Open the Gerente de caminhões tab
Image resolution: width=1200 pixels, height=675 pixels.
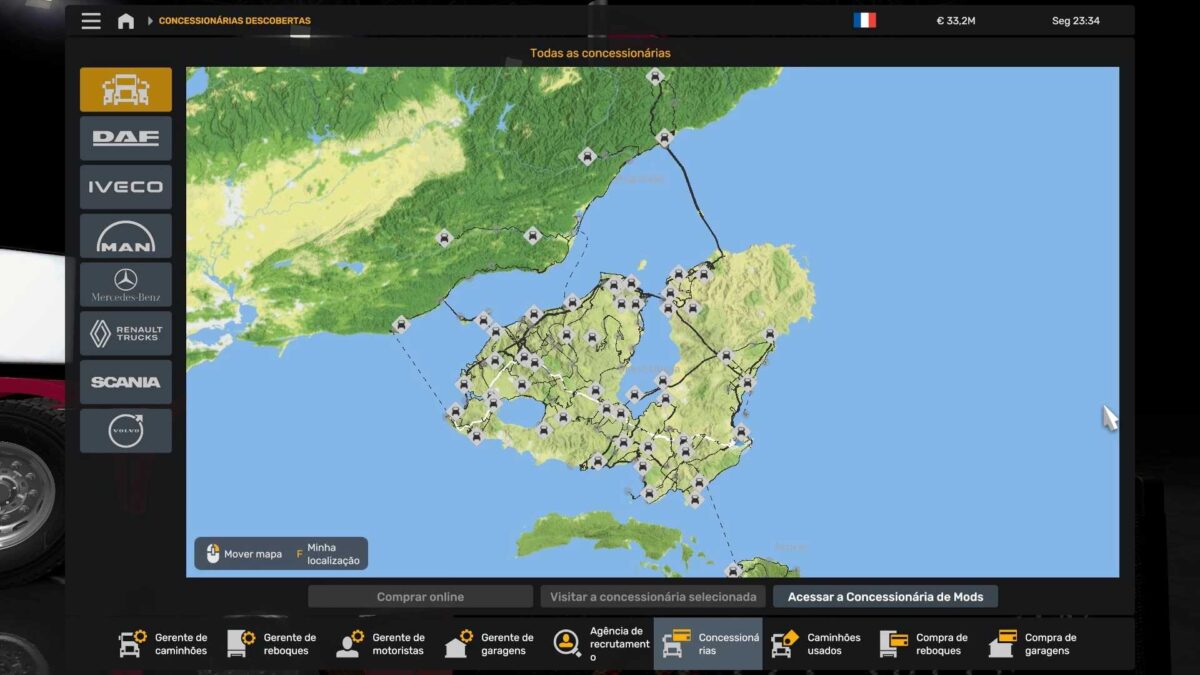pos(164,644)
